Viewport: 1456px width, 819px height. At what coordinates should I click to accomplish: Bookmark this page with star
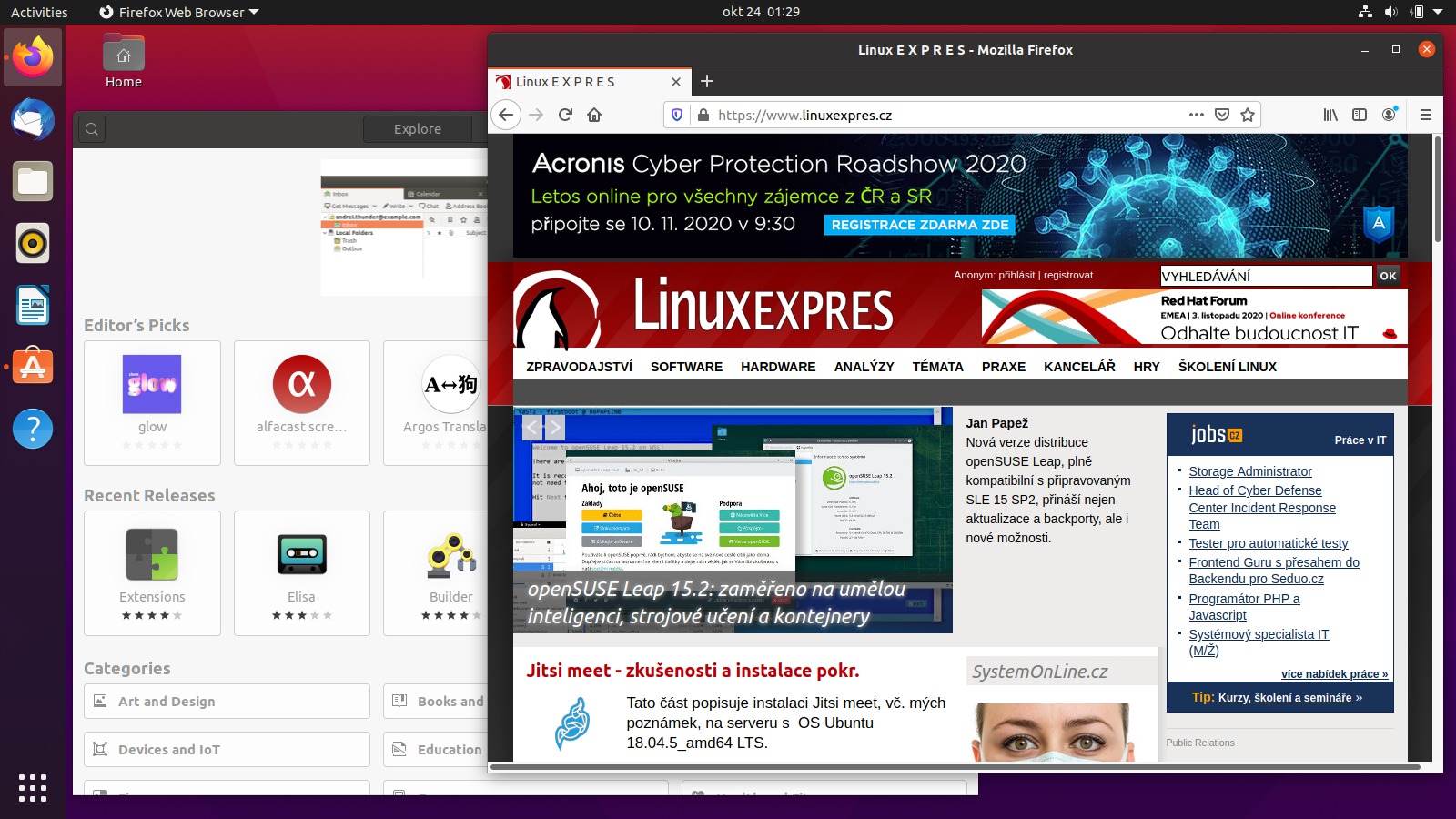(x=1248, y=115)
